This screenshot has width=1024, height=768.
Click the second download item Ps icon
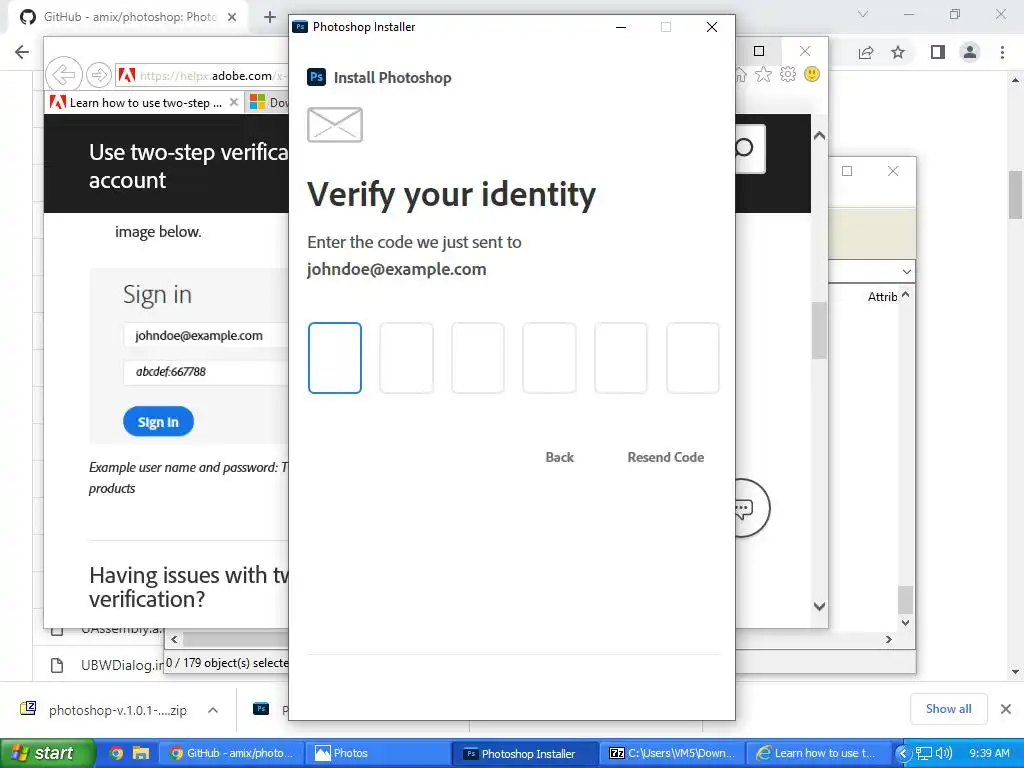point(261,709)
